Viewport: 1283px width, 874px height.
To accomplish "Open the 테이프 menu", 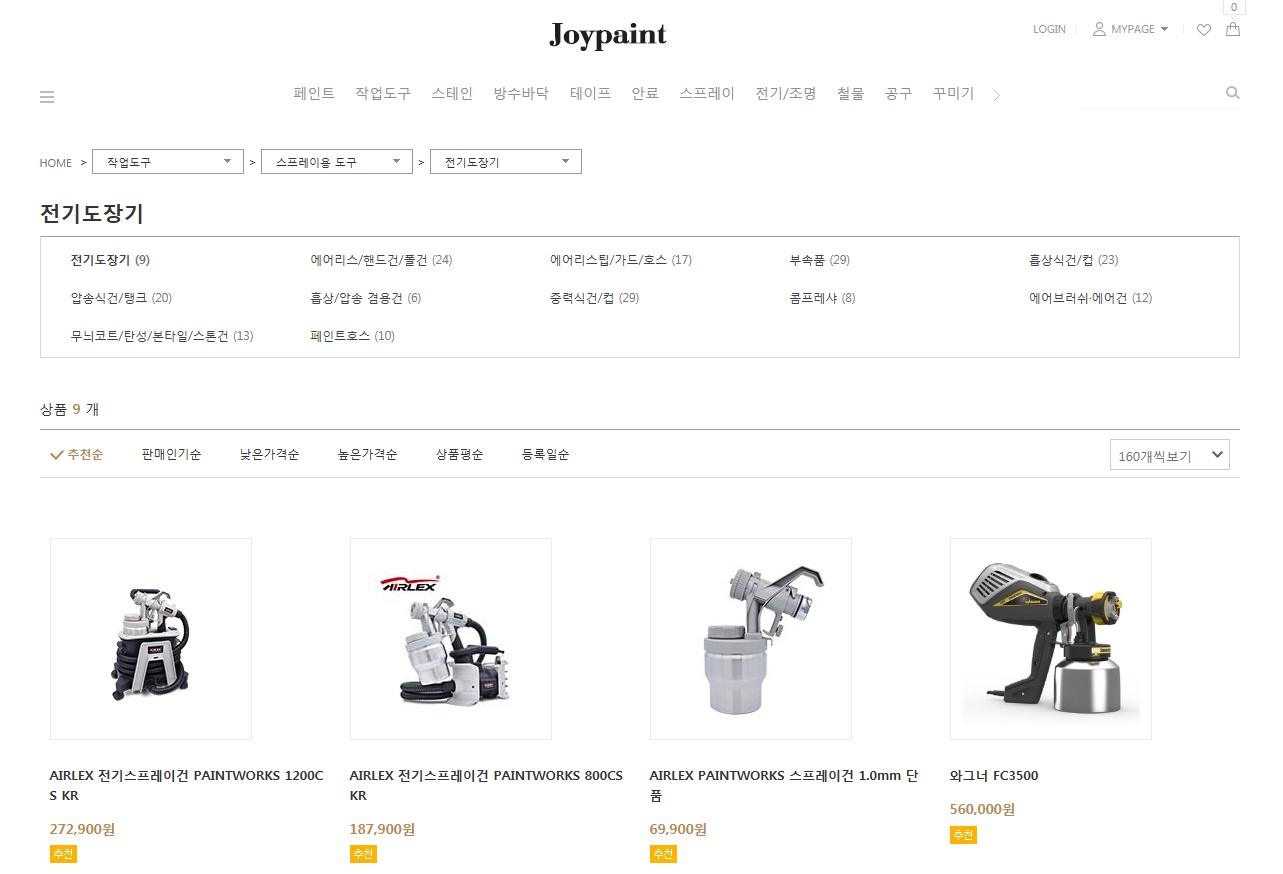I will (x=590, y=93).
